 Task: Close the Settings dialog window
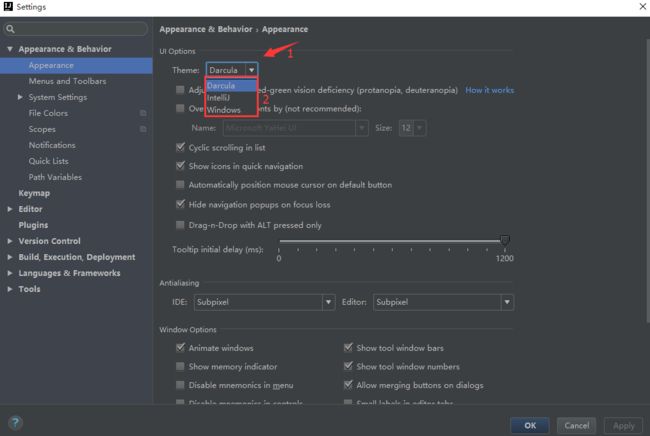643,6
